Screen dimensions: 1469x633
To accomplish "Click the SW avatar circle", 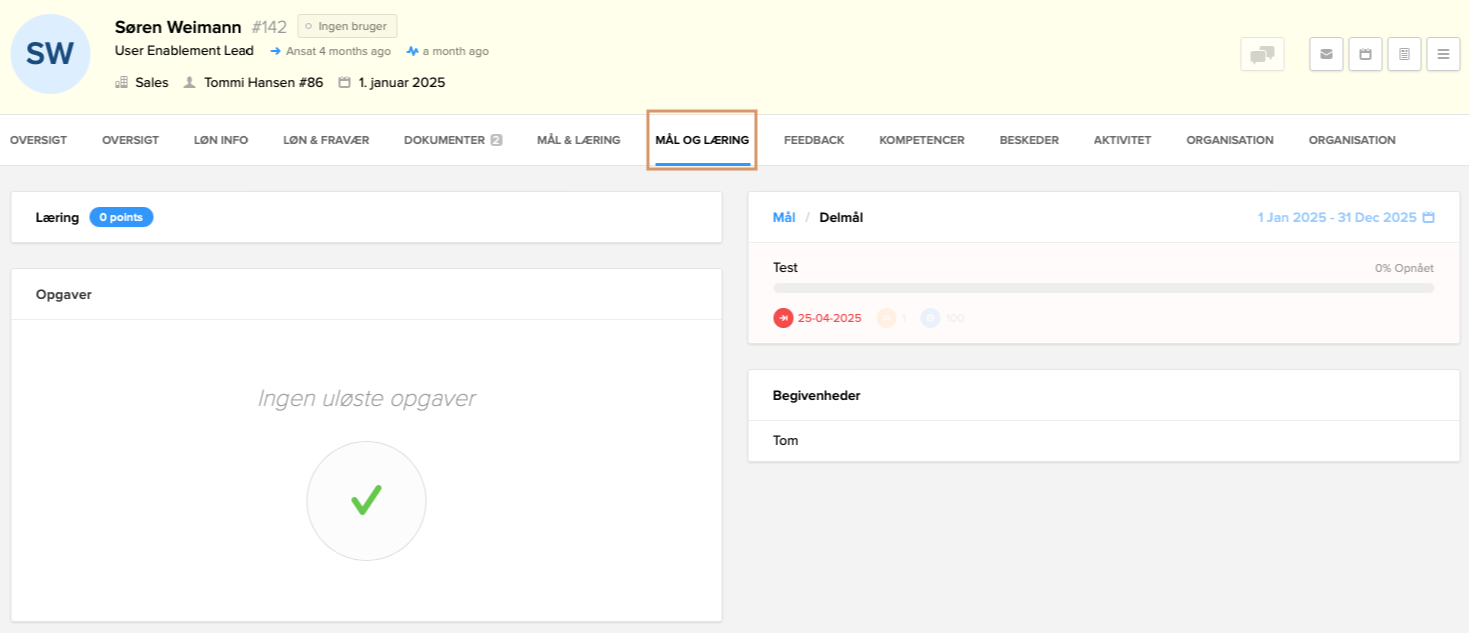I will pyautogui.click(x=50, y=54).
